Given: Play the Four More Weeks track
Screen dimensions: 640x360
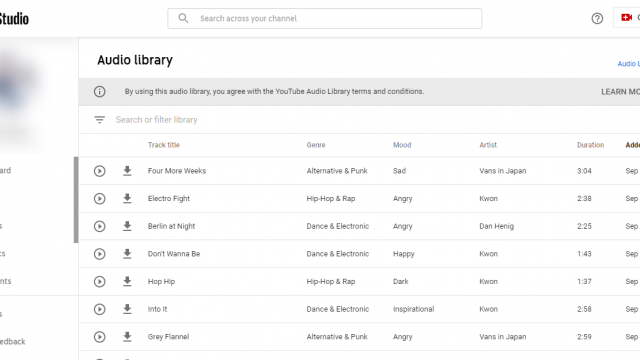Looking at the screenshot, I should [x=100, y=171].
